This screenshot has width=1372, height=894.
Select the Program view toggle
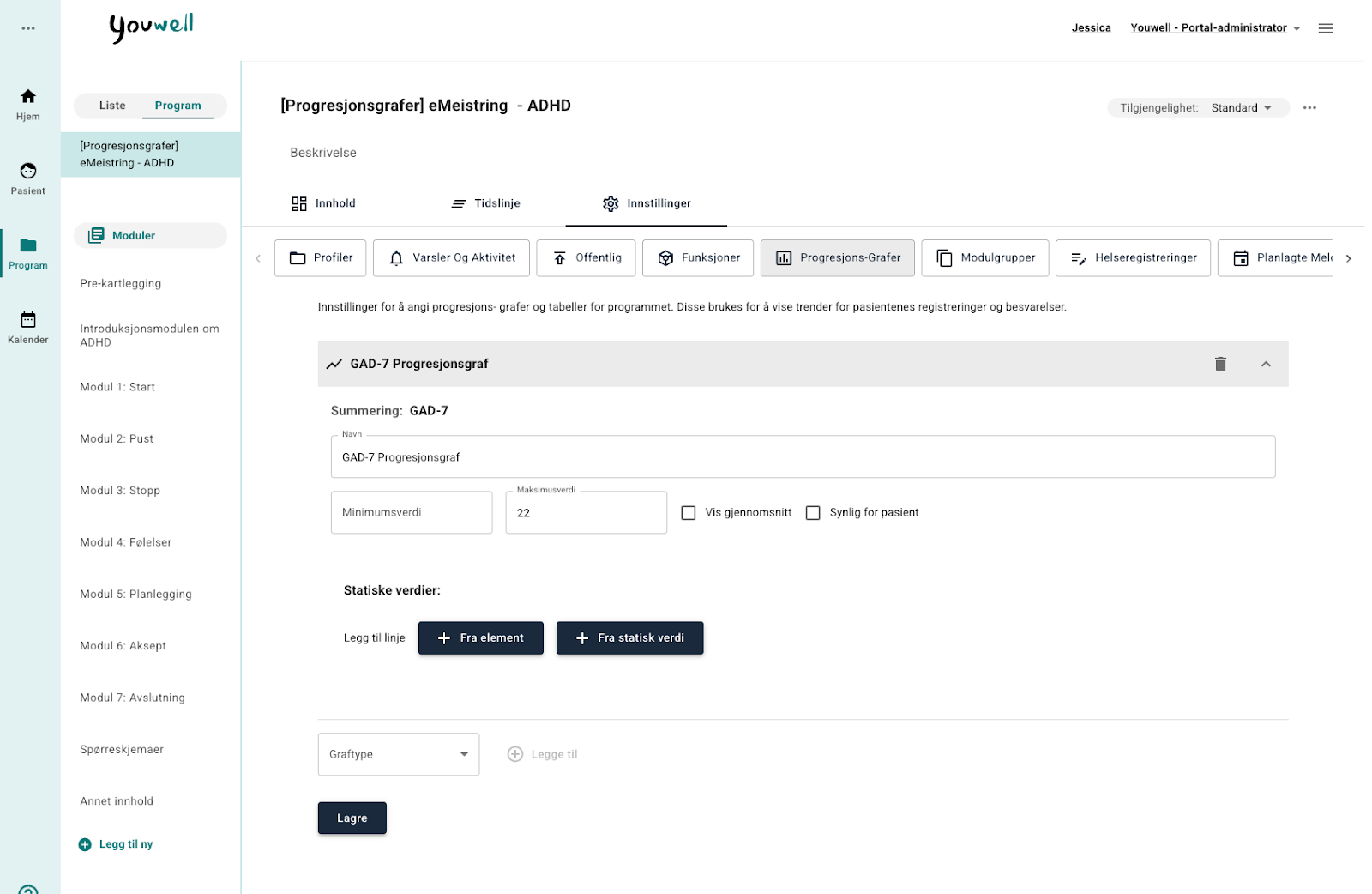click(x=178, y=106)
